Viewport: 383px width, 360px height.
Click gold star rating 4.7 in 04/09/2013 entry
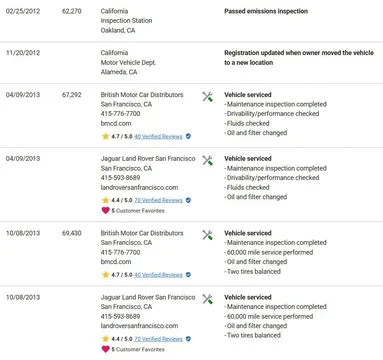(106, 136)
